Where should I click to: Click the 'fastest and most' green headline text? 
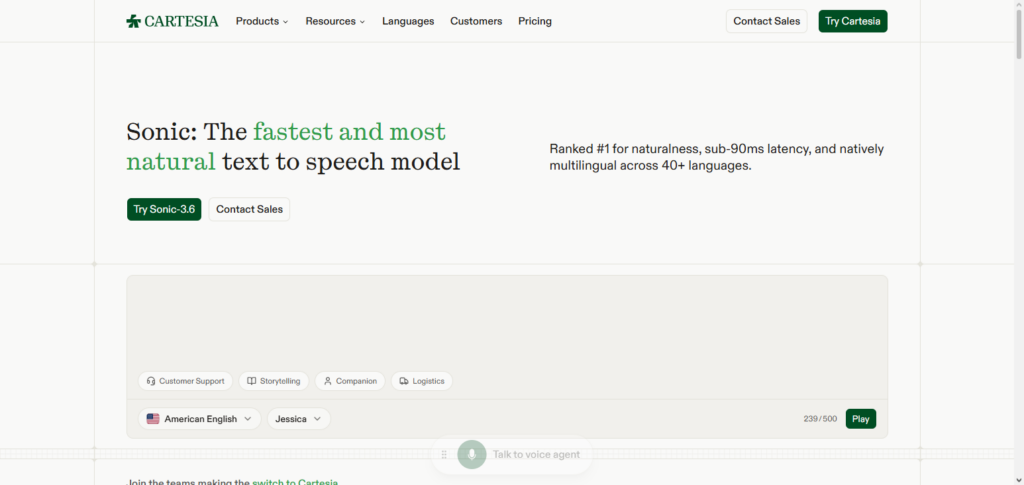click(x=349, y=132)
